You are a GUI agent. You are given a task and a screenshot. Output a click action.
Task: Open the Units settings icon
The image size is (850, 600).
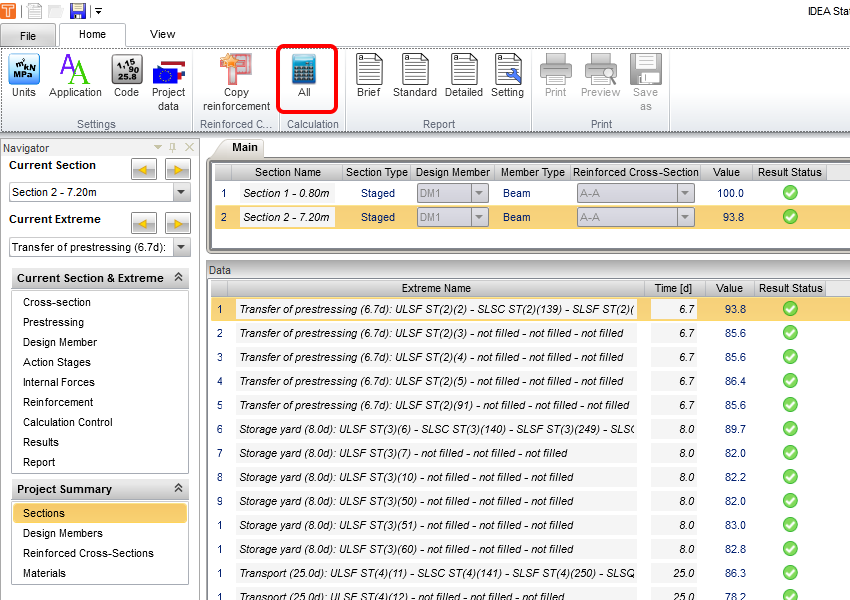[24, 76]
